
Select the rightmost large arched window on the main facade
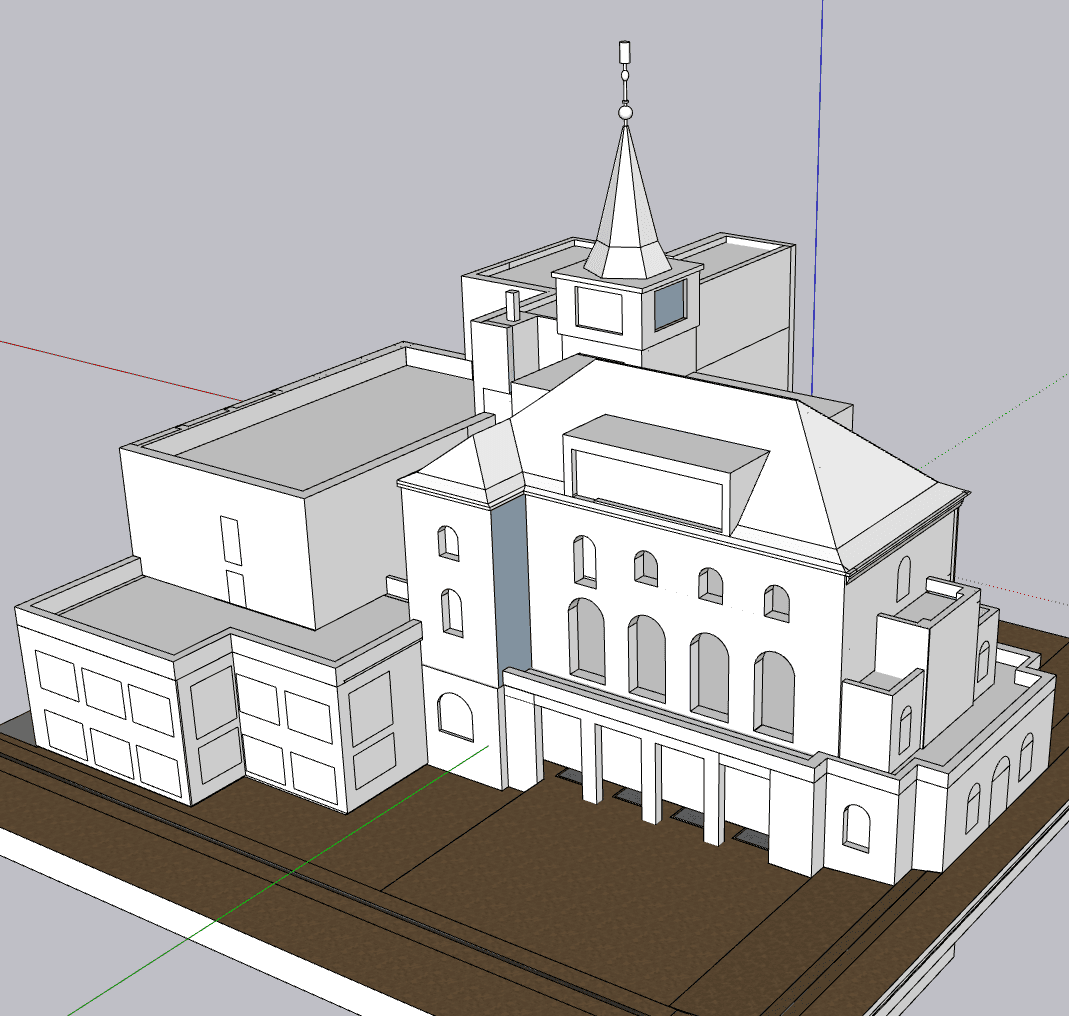click(x=774, y=696)
